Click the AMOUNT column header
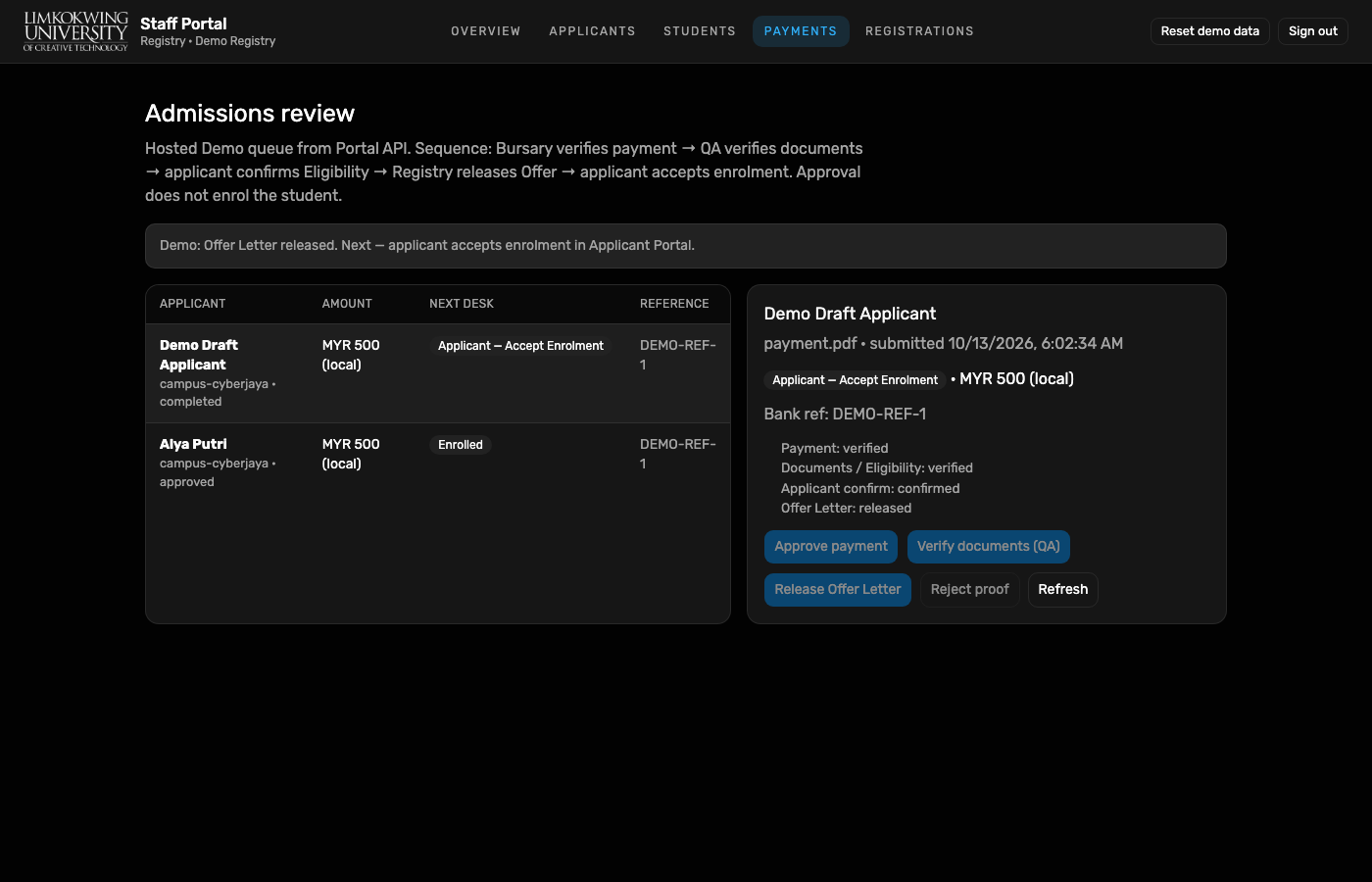 point(347,304)
